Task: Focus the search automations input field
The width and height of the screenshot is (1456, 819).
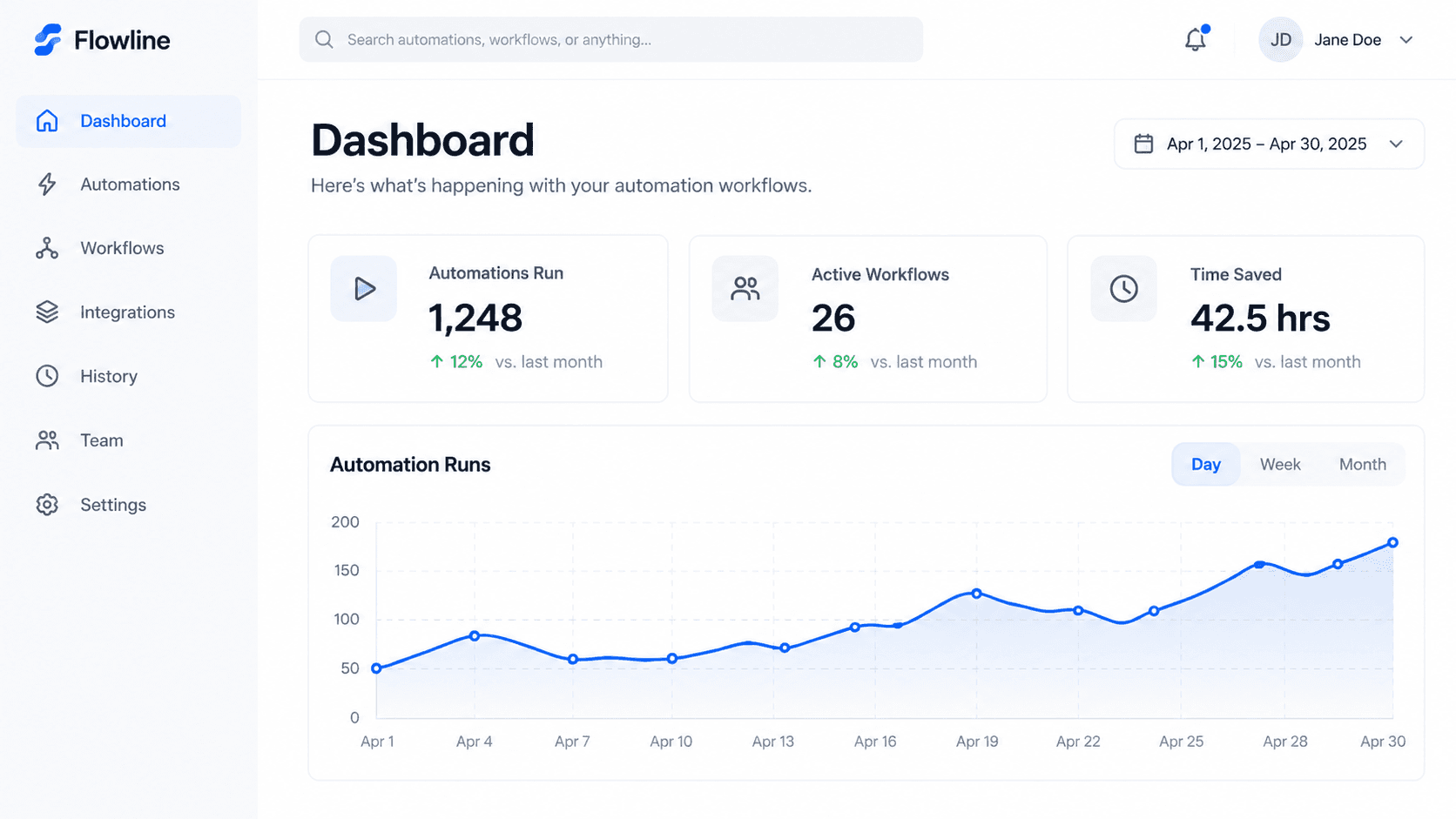Action: pyautogui.click(x=610, y=39)
